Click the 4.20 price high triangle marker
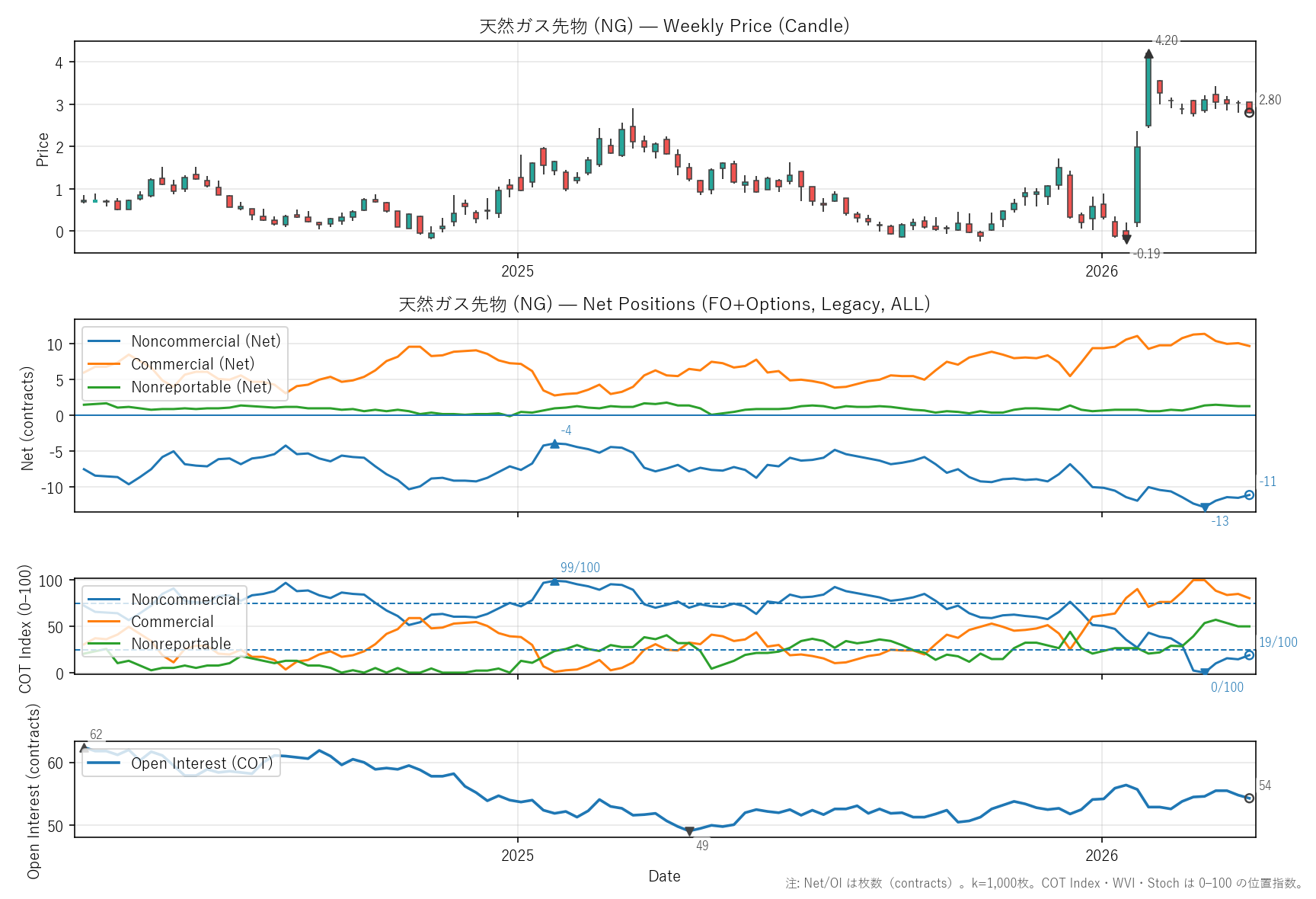 point(1148,54)
